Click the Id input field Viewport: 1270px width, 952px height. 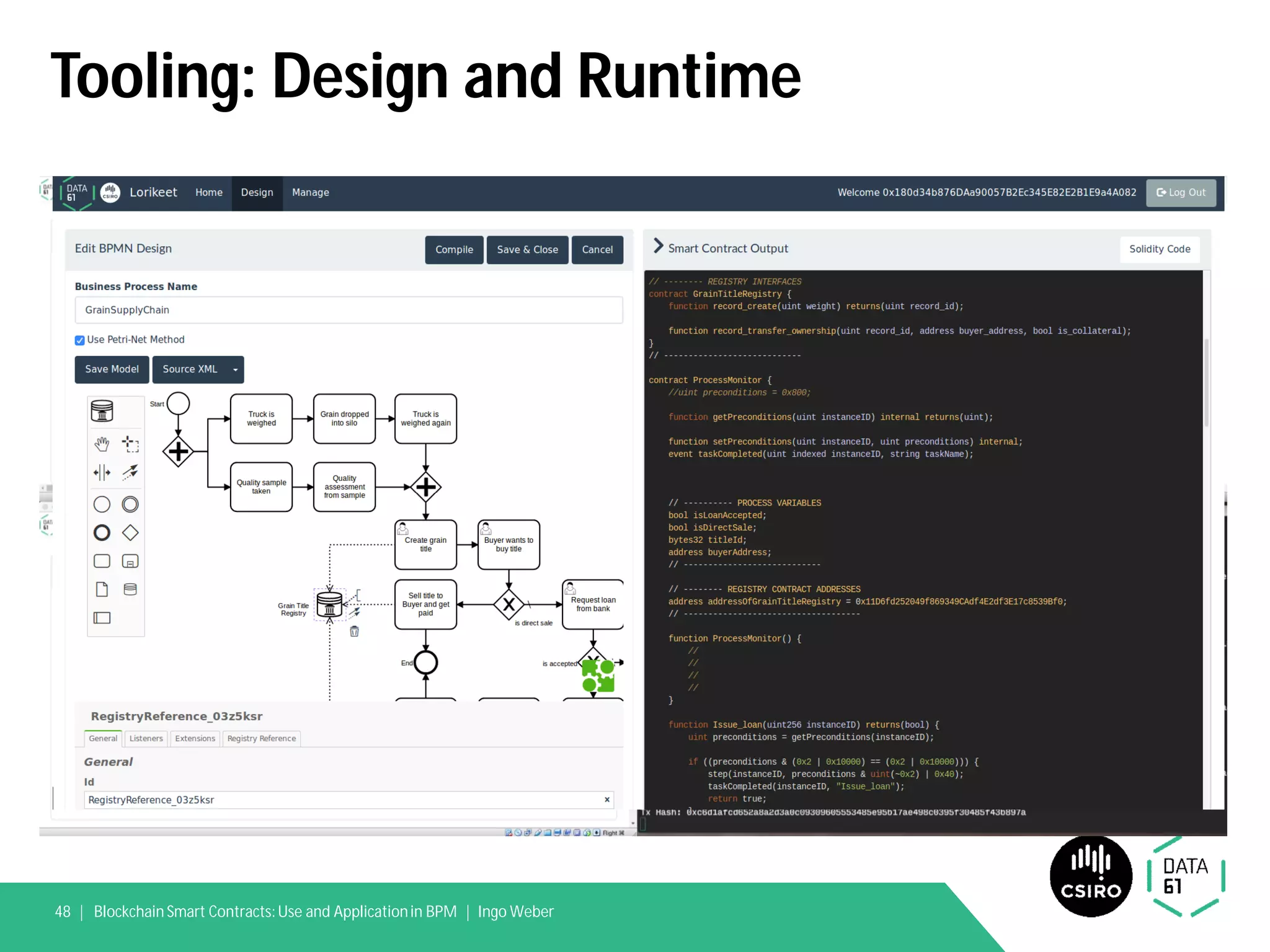pyautogui.click(x=349, y=800)
